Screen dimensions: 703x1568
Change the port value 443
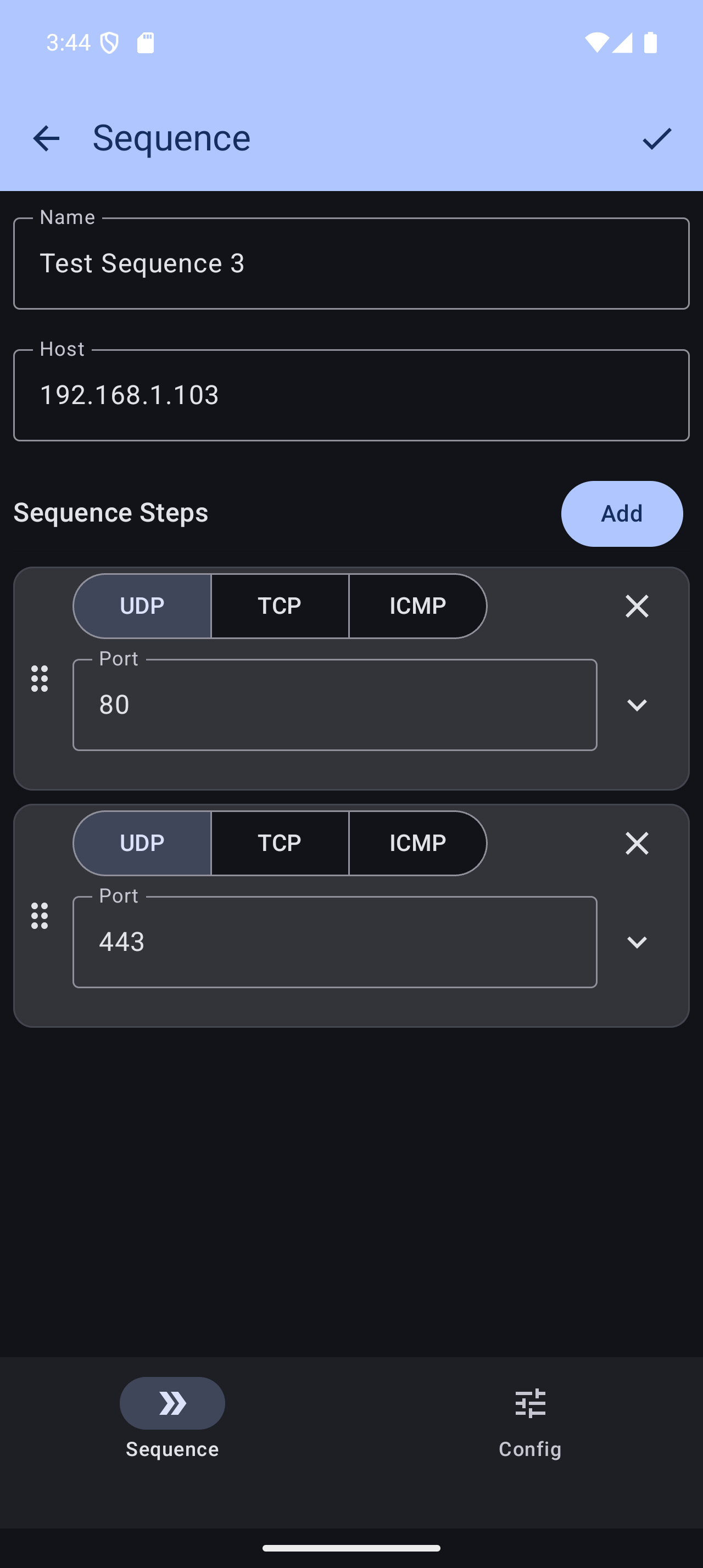click(x=335, y=942)
